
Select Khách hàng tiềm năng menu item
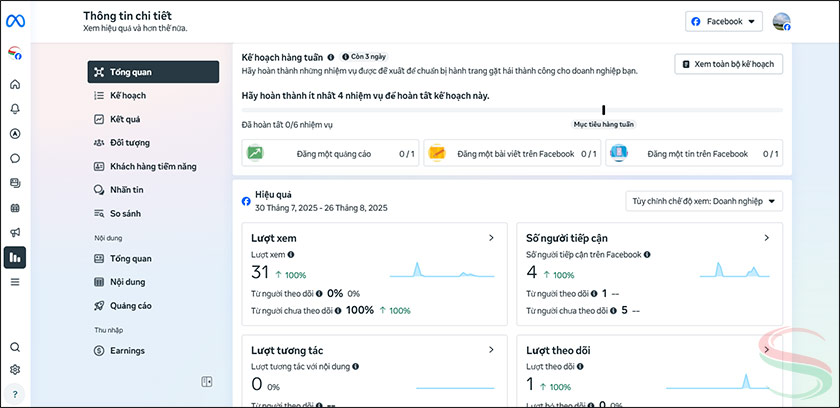(x=152, y=166)
